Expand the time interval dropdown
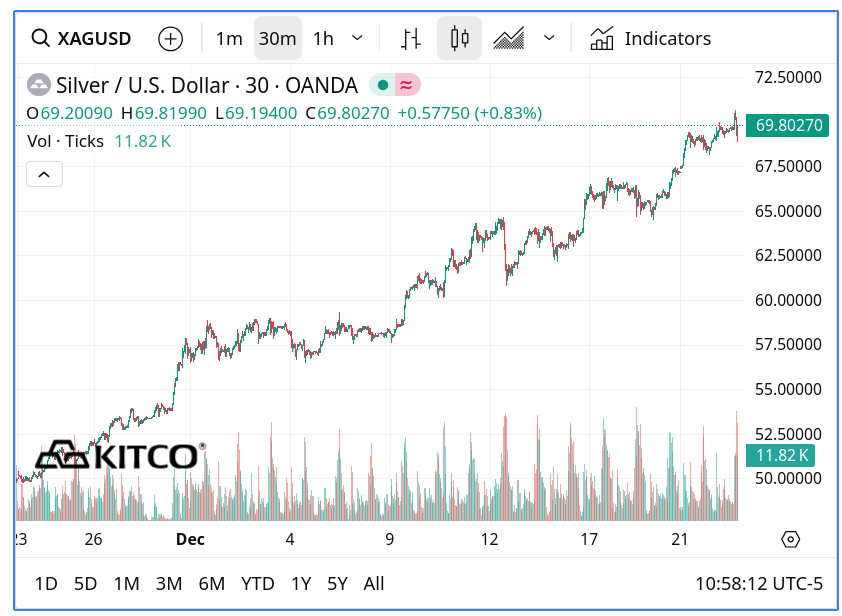This screenshot has height=616, width=842. pos(357,39)
